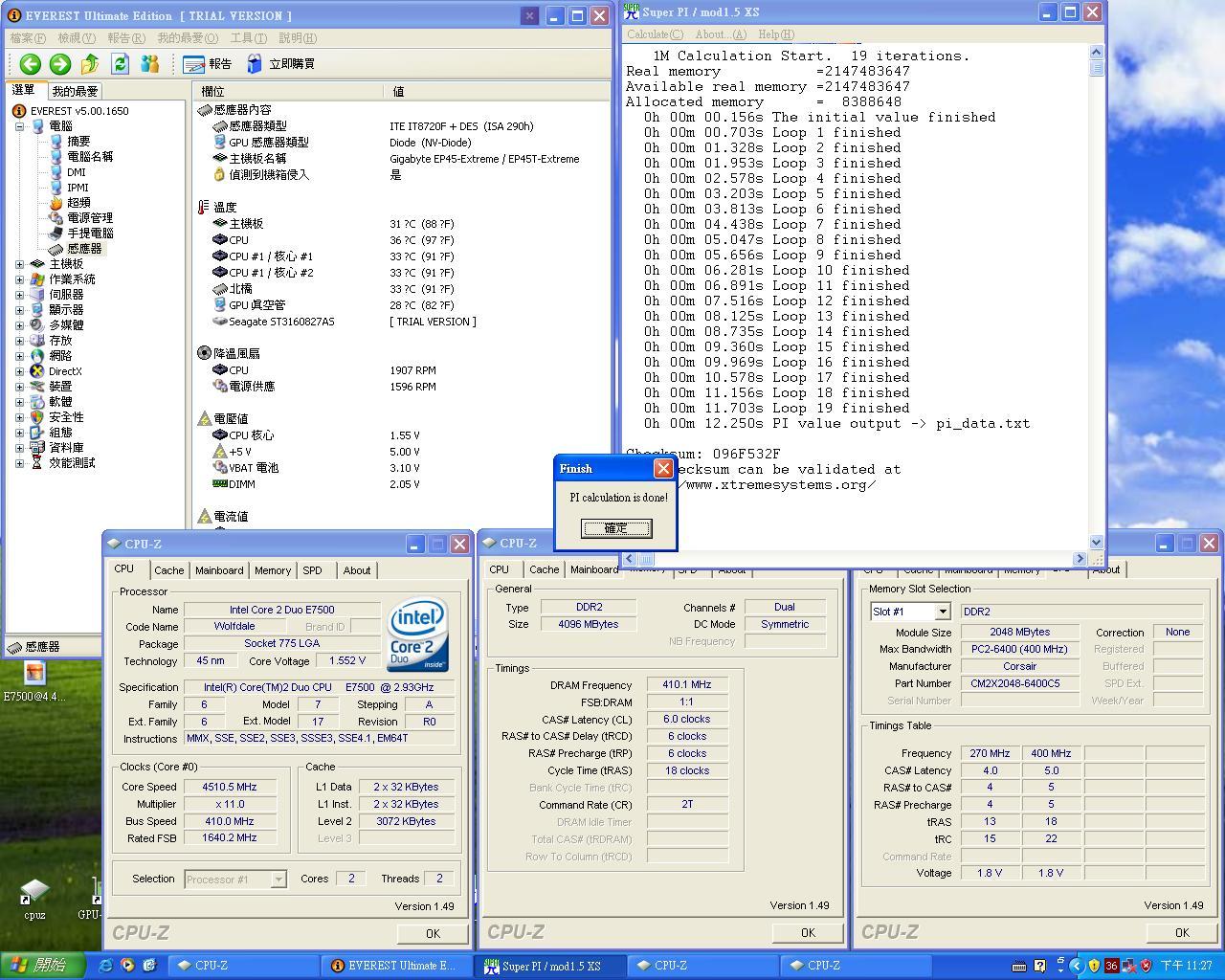The height and width of the screenshot is (980, 1225).
Task: Expand the 主機板 tree node
Action: 20,264
